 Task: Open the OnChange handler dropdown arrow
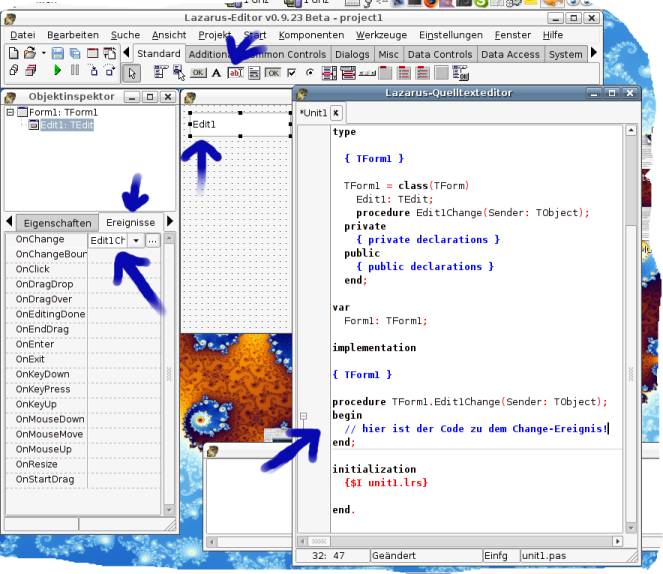pos(136,241)
